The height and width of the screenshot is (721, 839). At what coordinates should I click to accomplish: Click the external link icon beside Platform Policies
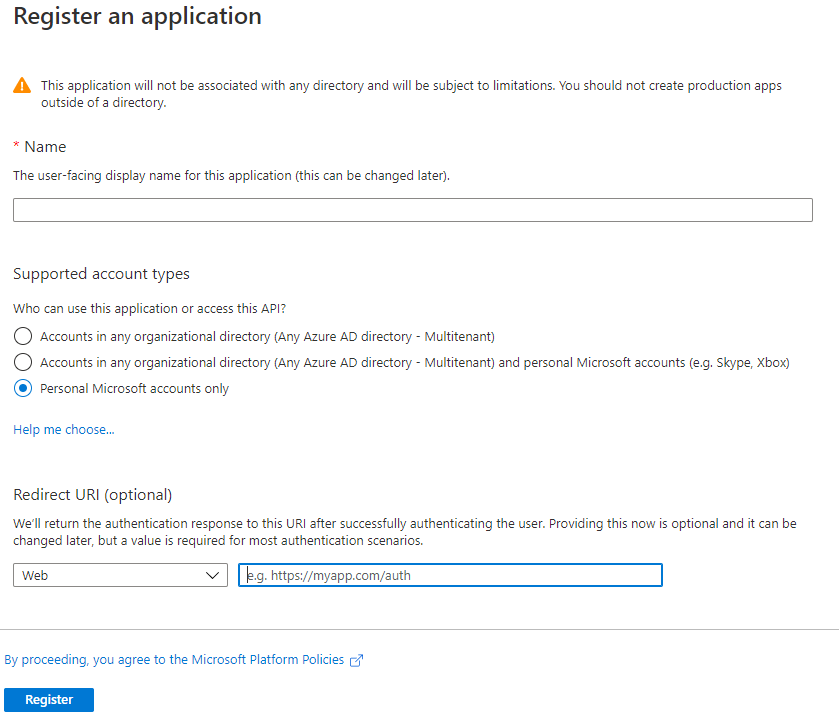(x=356, y=660)
